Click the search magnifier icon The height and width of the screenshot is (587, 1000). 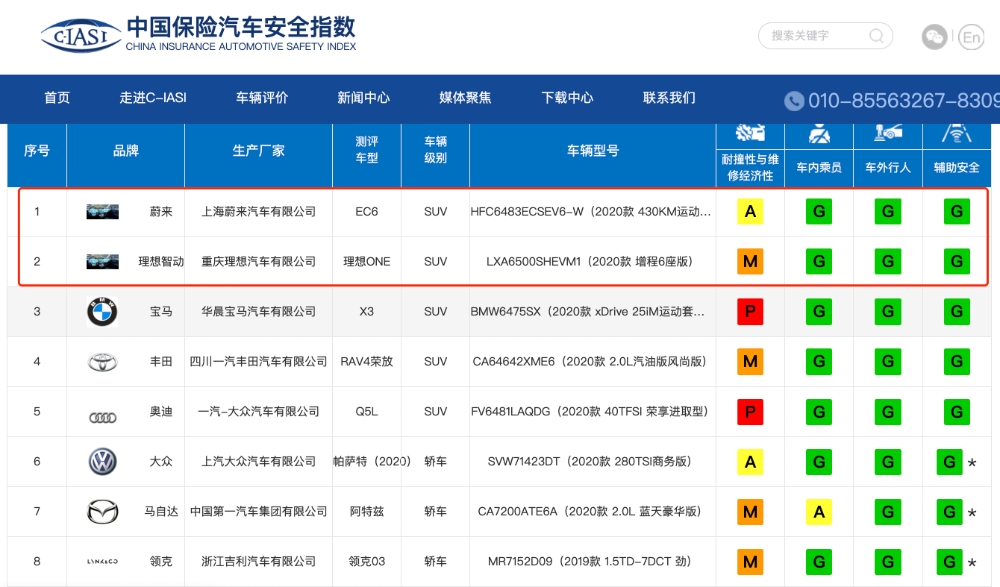tap(877, 36)
